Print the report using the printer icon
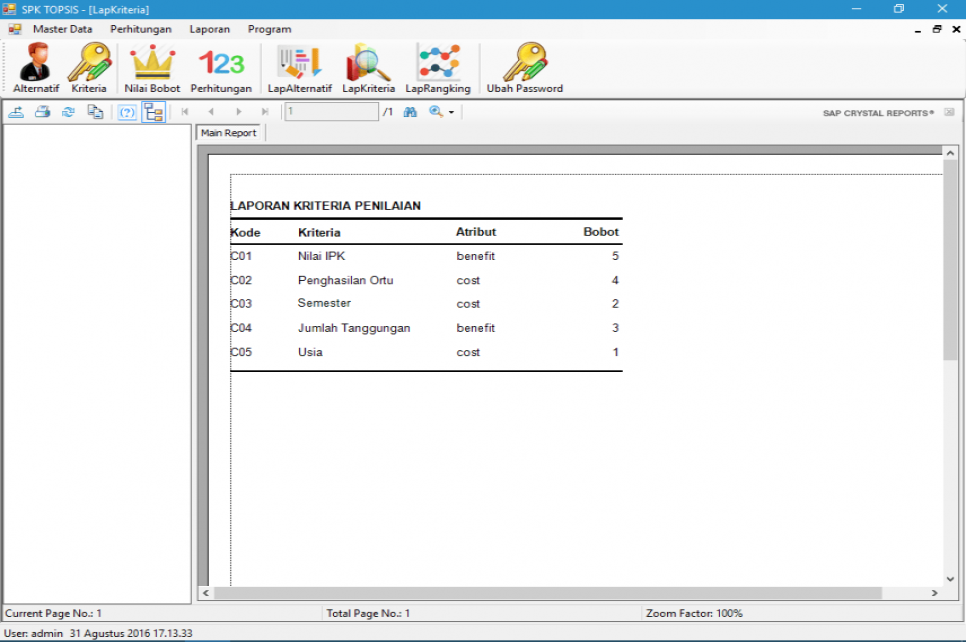966x642 pixels. pyautogui.click(x=43, y=112)
